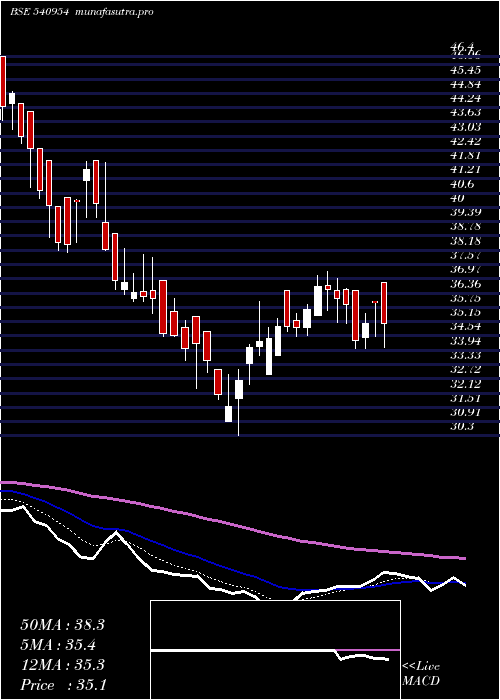Select the 36.36 price axis label
This screenshot has height=700, width=500.
[x=466, y=284]
